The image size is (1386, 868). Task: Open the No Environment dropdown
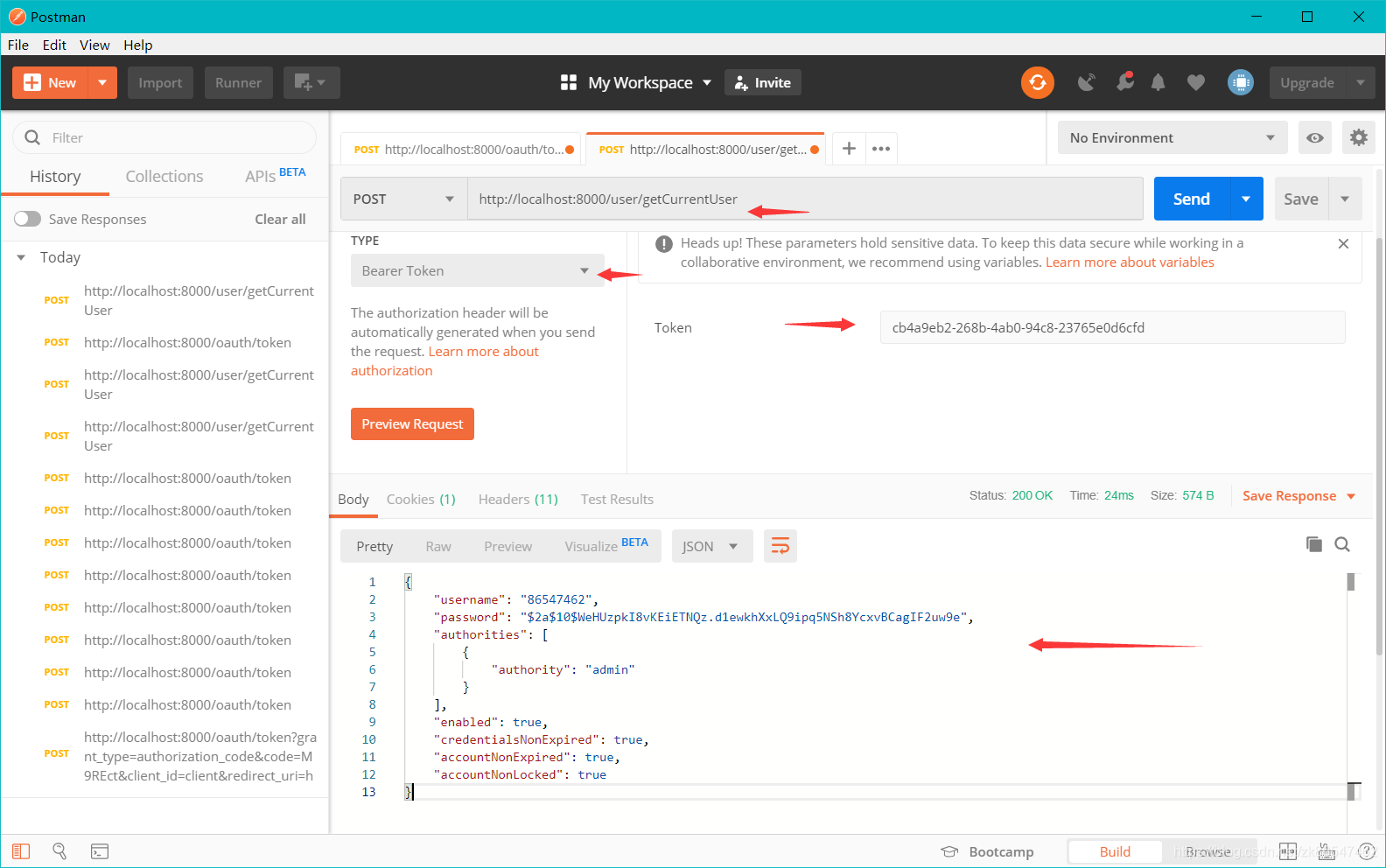coord(1172,137)
